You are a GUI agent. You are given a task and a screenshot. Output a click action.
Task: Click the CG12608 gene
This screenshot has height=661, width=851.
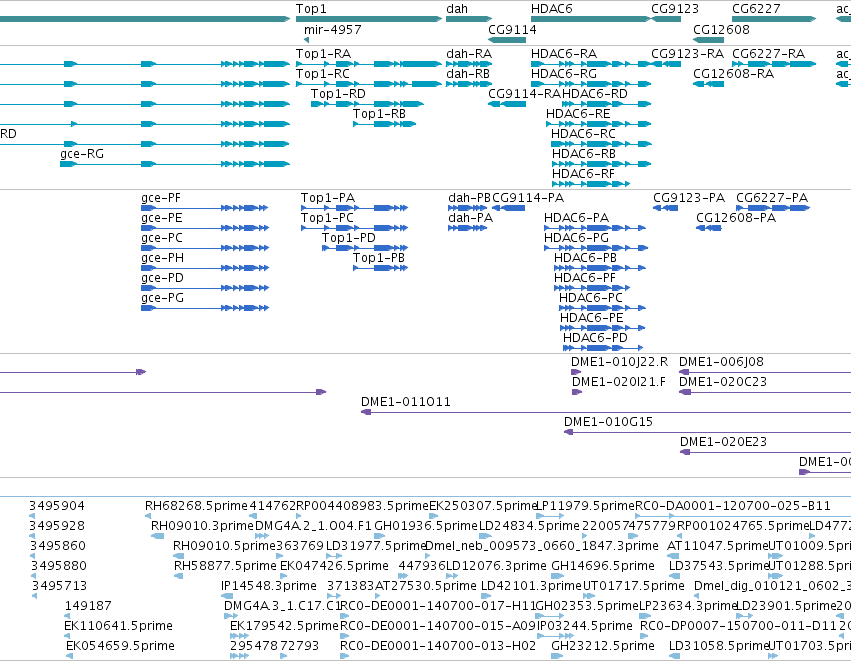[x=709, y=40]
